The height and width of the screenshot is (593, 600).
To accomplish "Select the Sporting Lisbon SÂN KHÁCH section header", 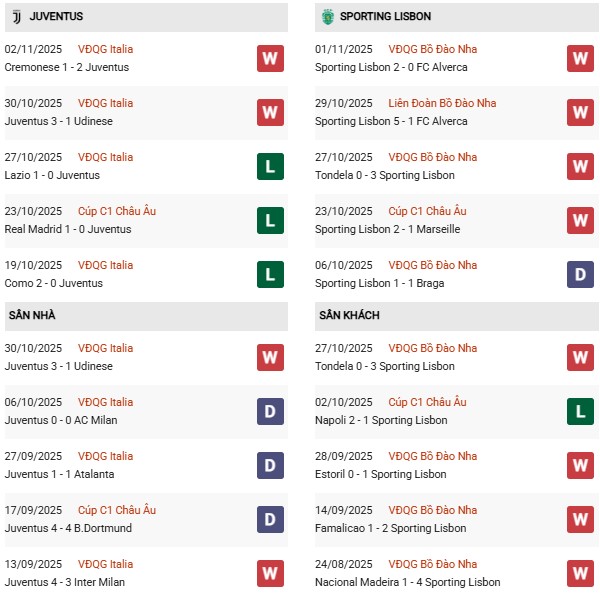I will point(349,316).
